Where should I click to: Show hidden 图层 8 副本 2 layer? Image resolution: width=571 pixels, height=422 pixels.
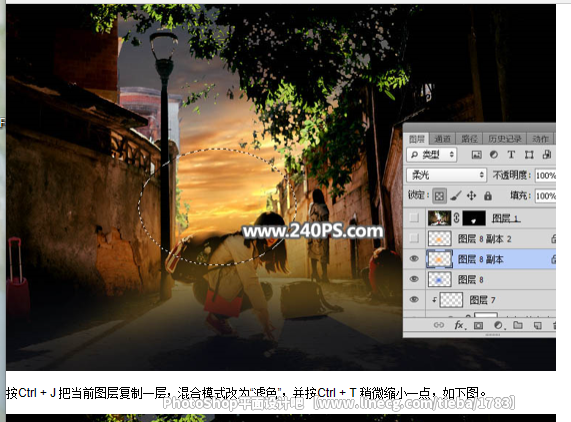click(414, 238)
